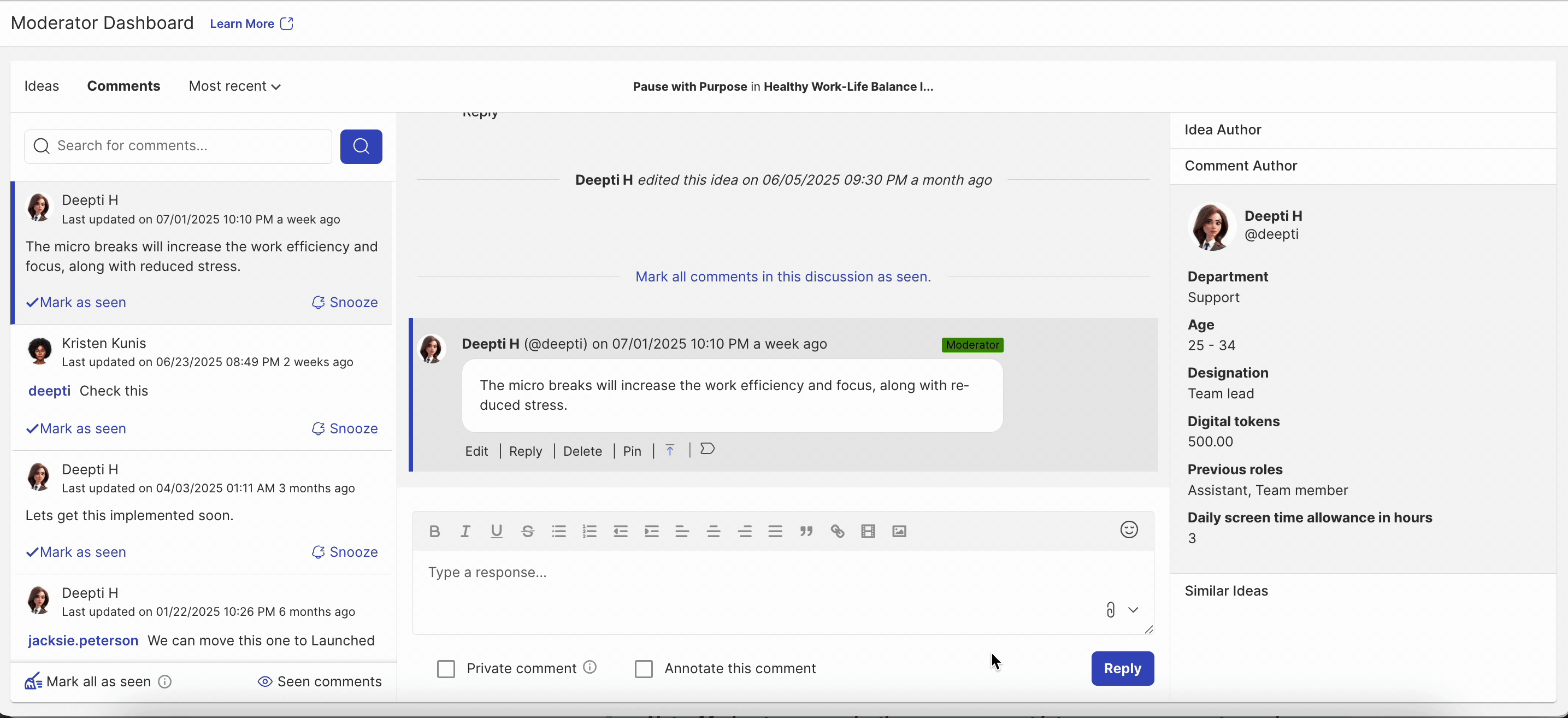The image size is (1568, 718).
Task: Open the Learn More link
Action: pyautogui.click(x=243, y=23)
